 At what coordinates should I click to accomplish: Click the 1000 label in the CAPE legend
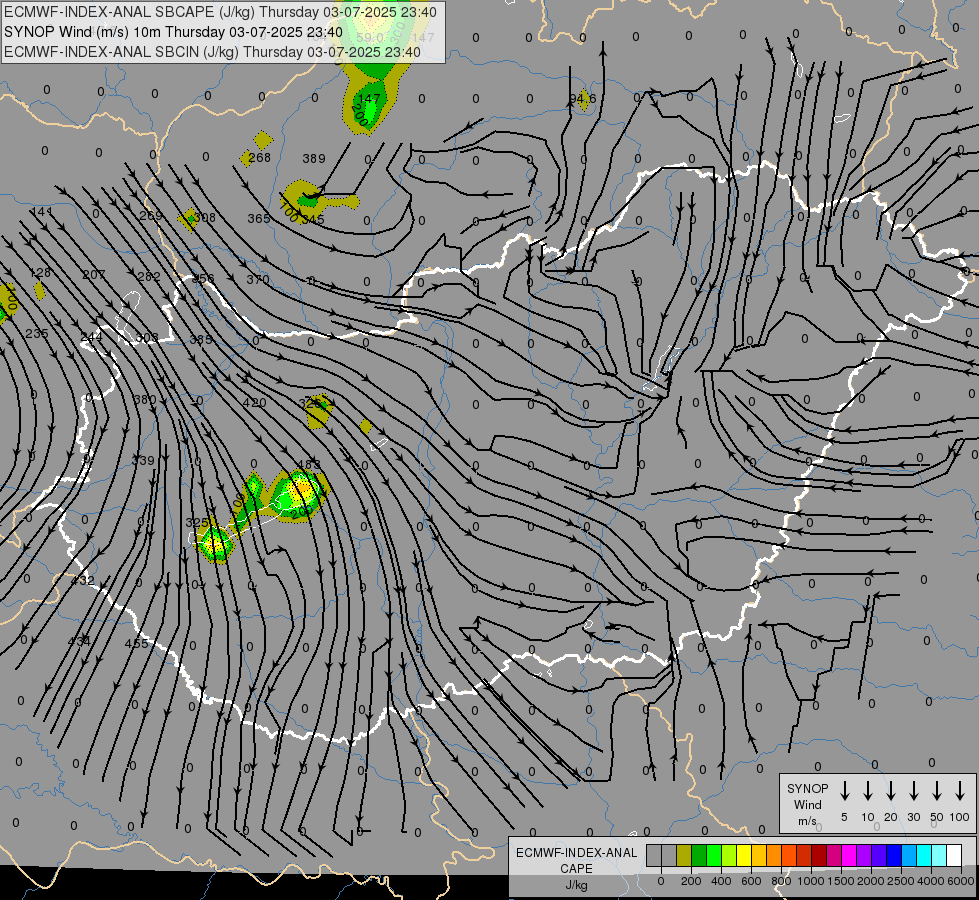[x=810, y=881]
